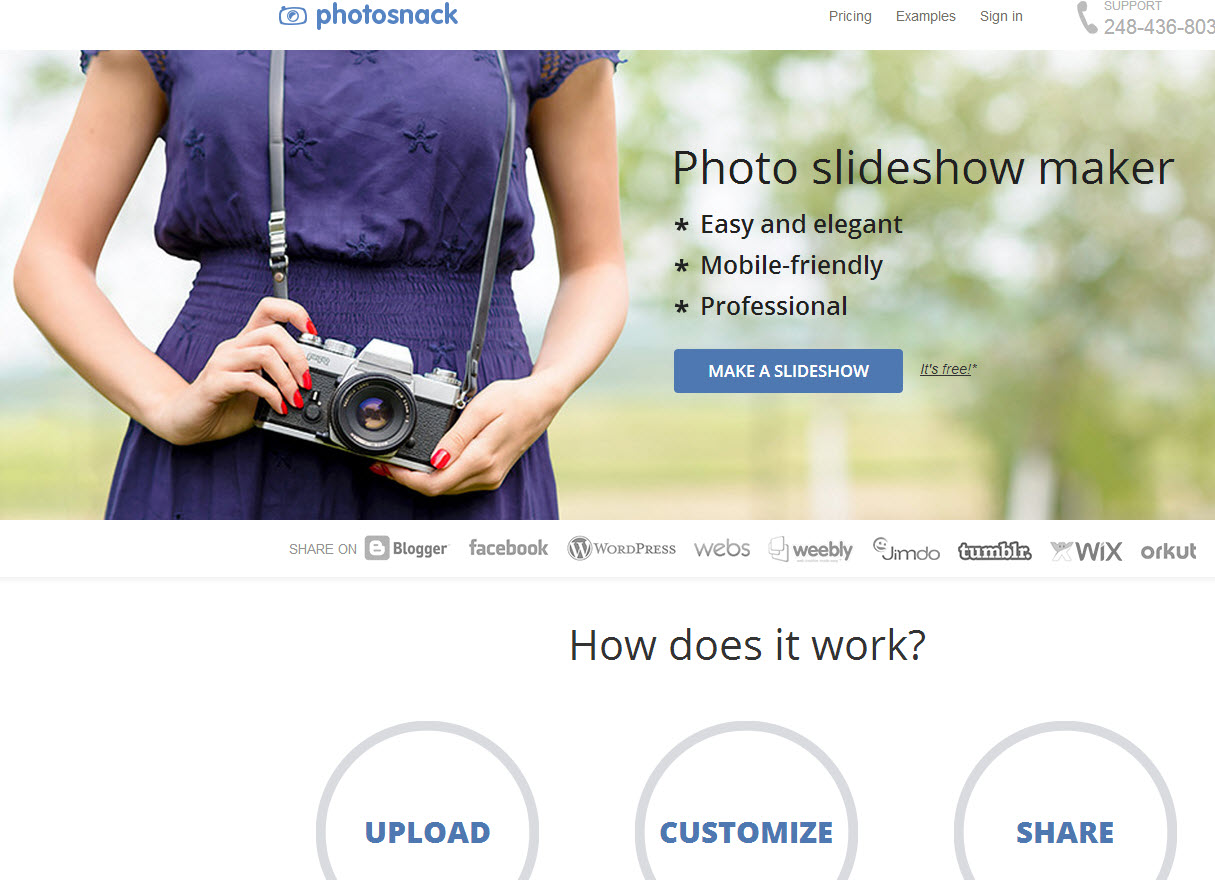Screen dimensions: 1215x880
Task: Choose the WordPress share logo
Action: point(622,548)
